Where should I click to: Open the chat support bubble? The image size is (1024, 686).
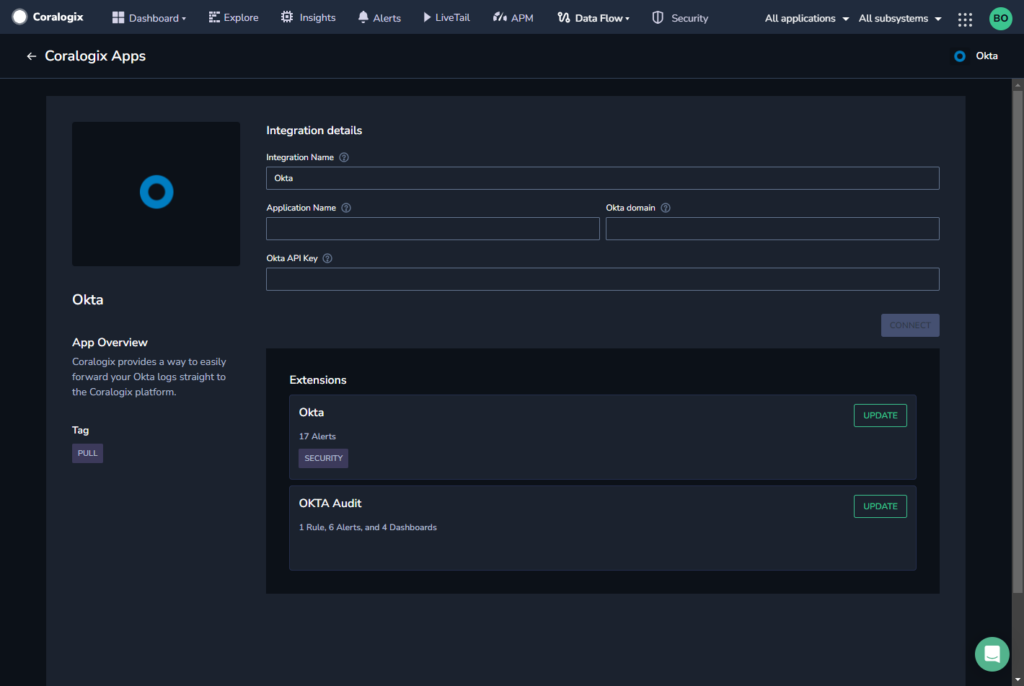(991, 654)
